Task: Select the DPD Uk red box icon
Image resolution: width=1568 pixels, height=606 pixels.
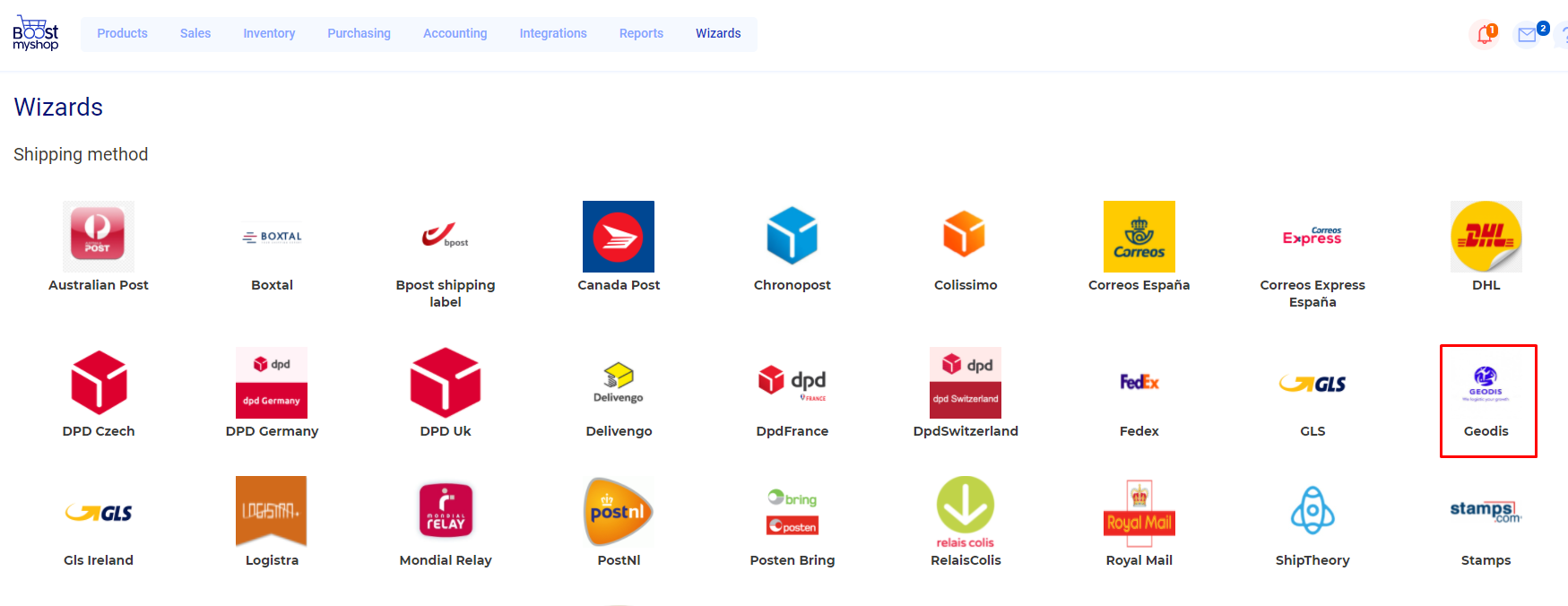Action: pos(446,383)
